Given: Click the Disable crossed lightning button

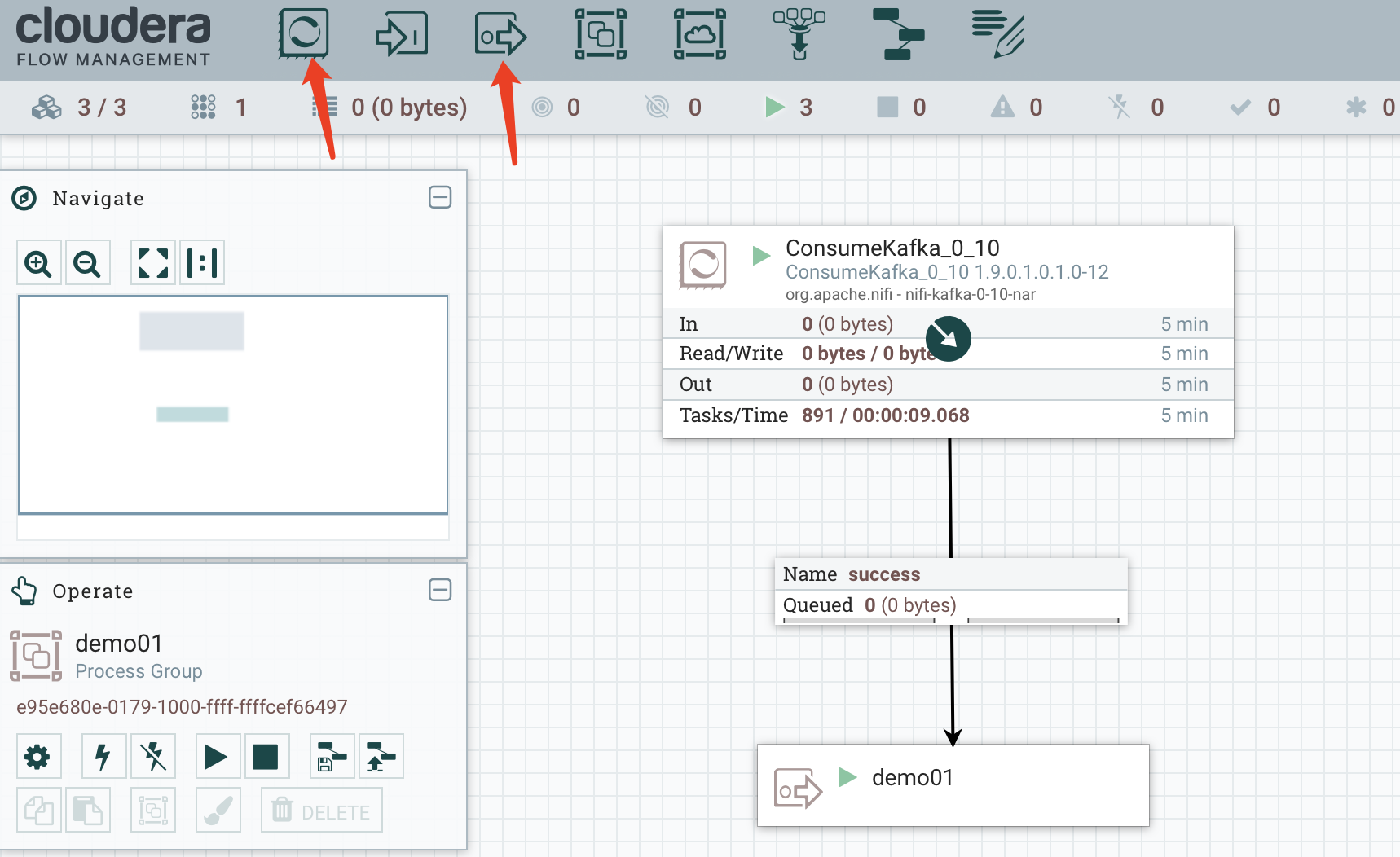Looking at the screenshot, I should tap(152, 757).
